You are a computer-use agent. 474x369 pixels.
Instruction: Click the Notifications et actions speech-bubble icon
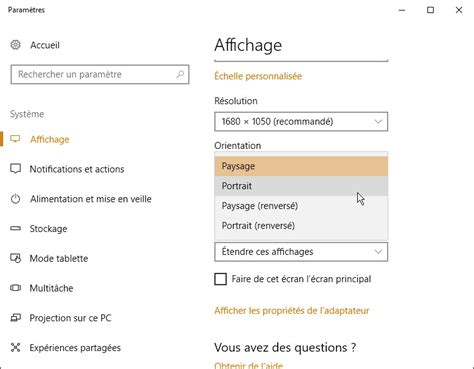(15, 169)
